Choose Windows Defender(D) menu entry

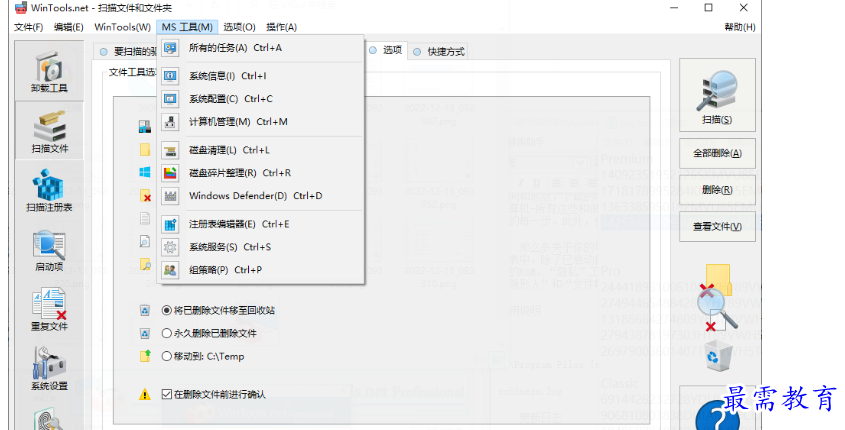point(261,196)
